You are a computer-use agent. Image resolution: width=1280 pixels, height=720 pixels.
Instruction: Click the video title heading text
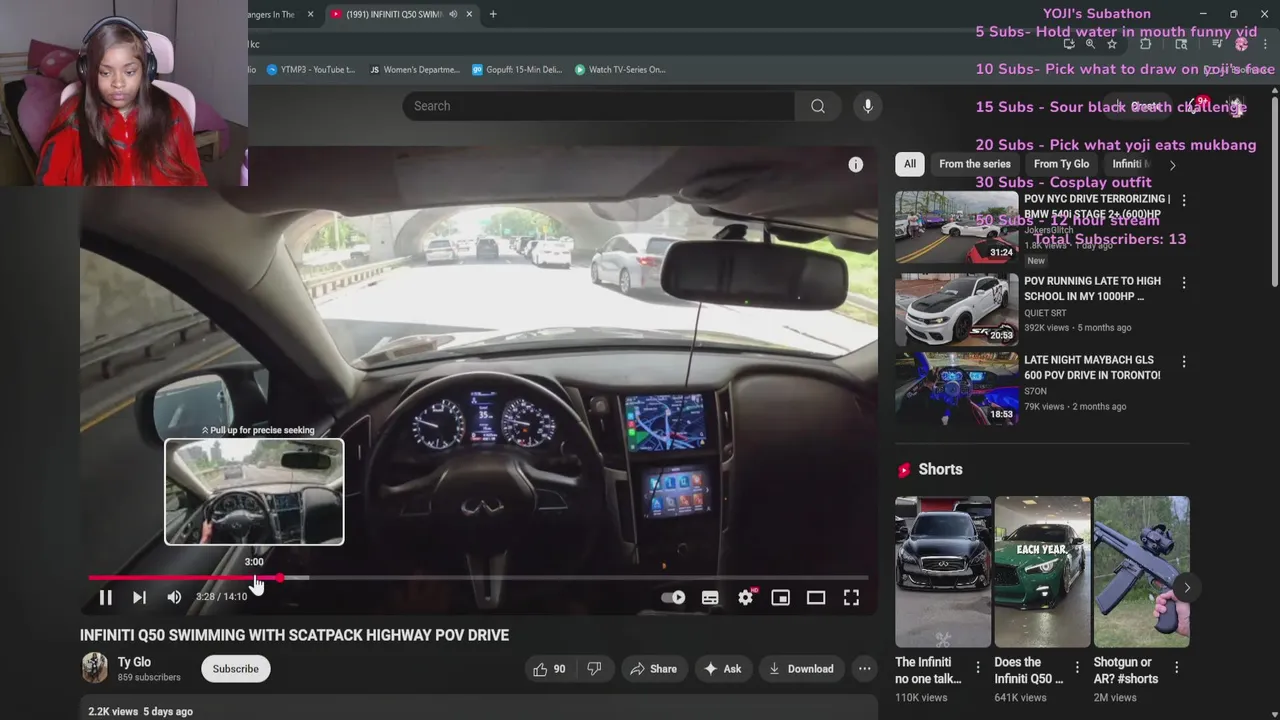294,635
